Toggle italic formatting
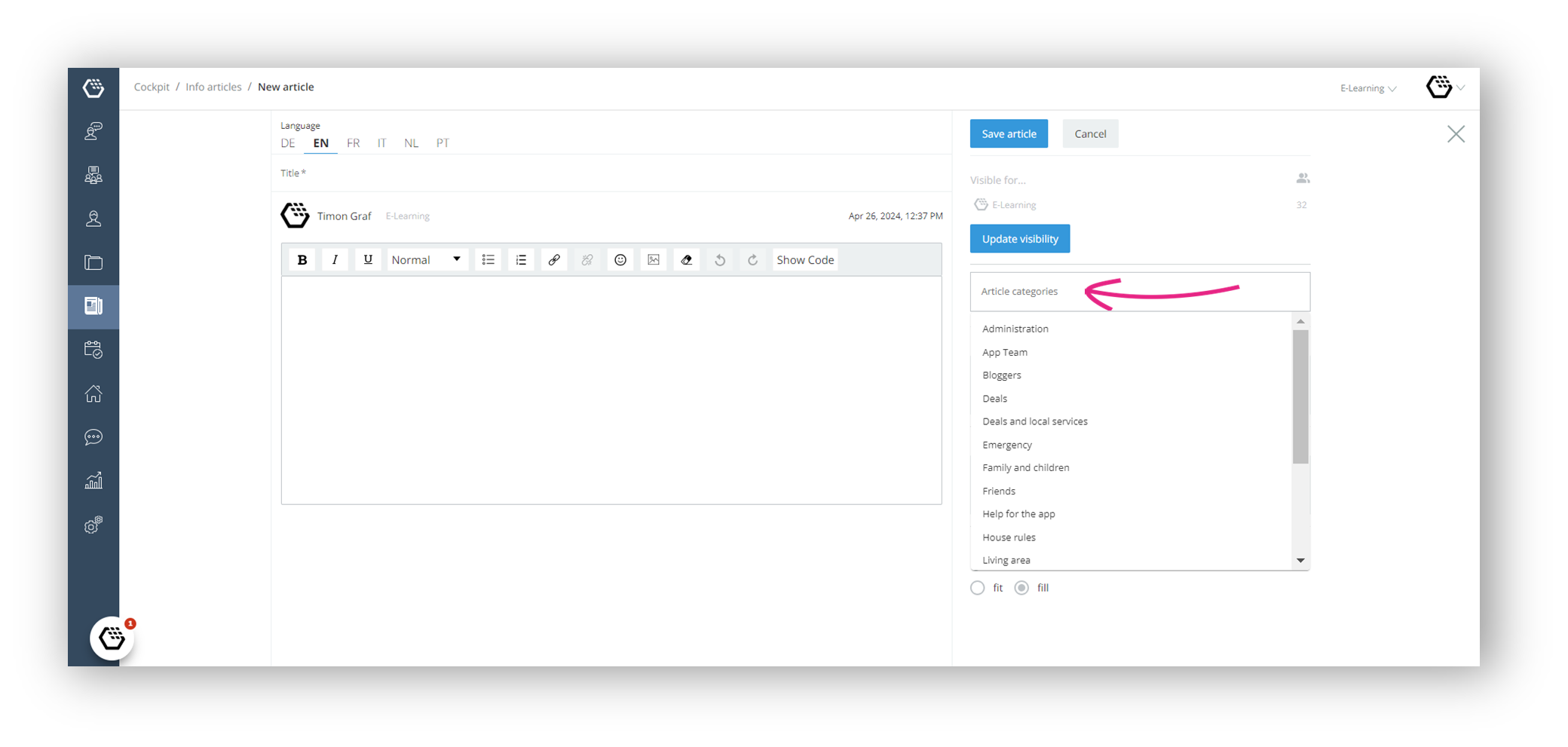Image resolution: width=1568 pixels, height=747 pixels. pyautogui.click(x=335, y=259)
